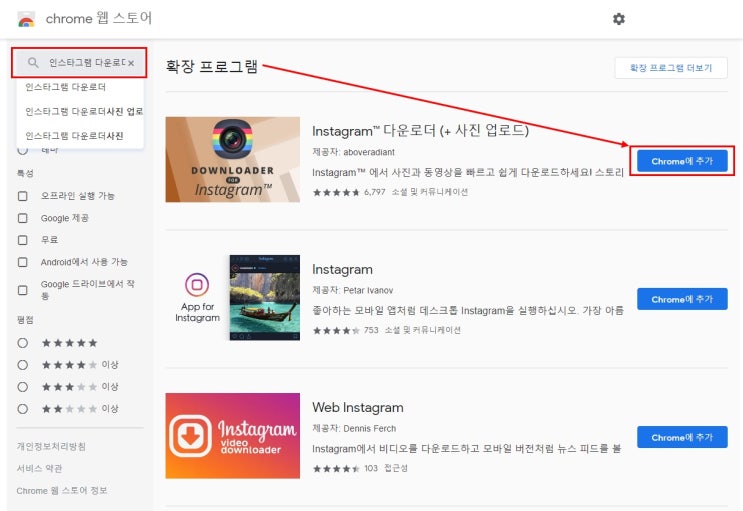
Task: Click provider text Dennis Ferch
Action: [x=369, y=429]
